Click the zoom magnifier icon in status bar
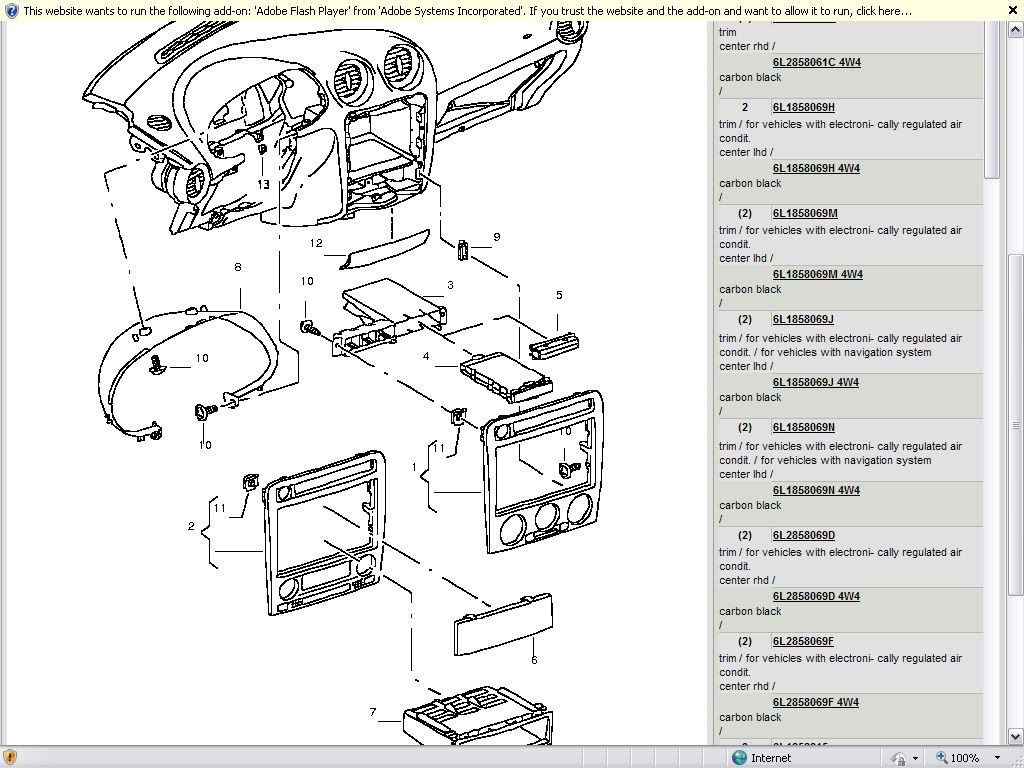 (941, 758)
